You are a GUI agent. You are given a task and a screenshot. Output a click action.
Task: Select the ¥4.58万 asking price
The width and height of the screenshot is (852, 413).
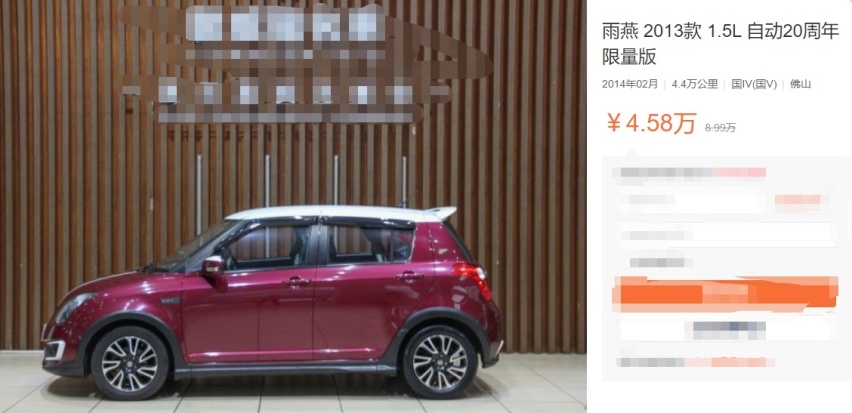click(651, 123)
